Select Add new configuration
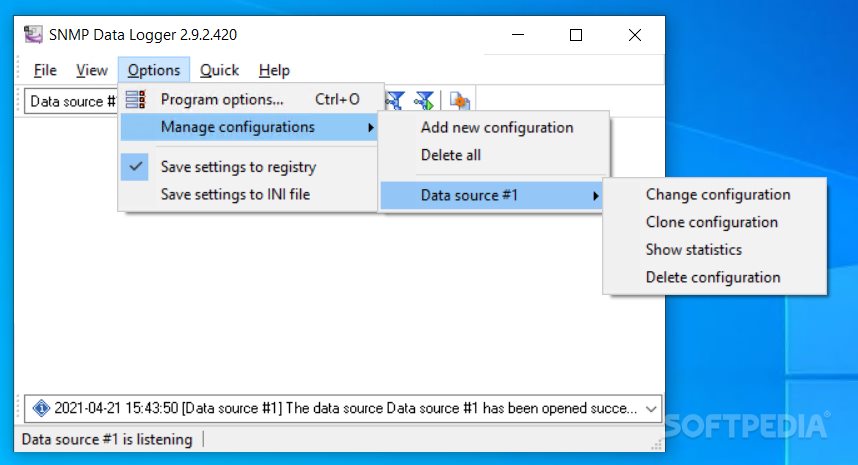This screenshot has width=858, height=465. point(495,127)
